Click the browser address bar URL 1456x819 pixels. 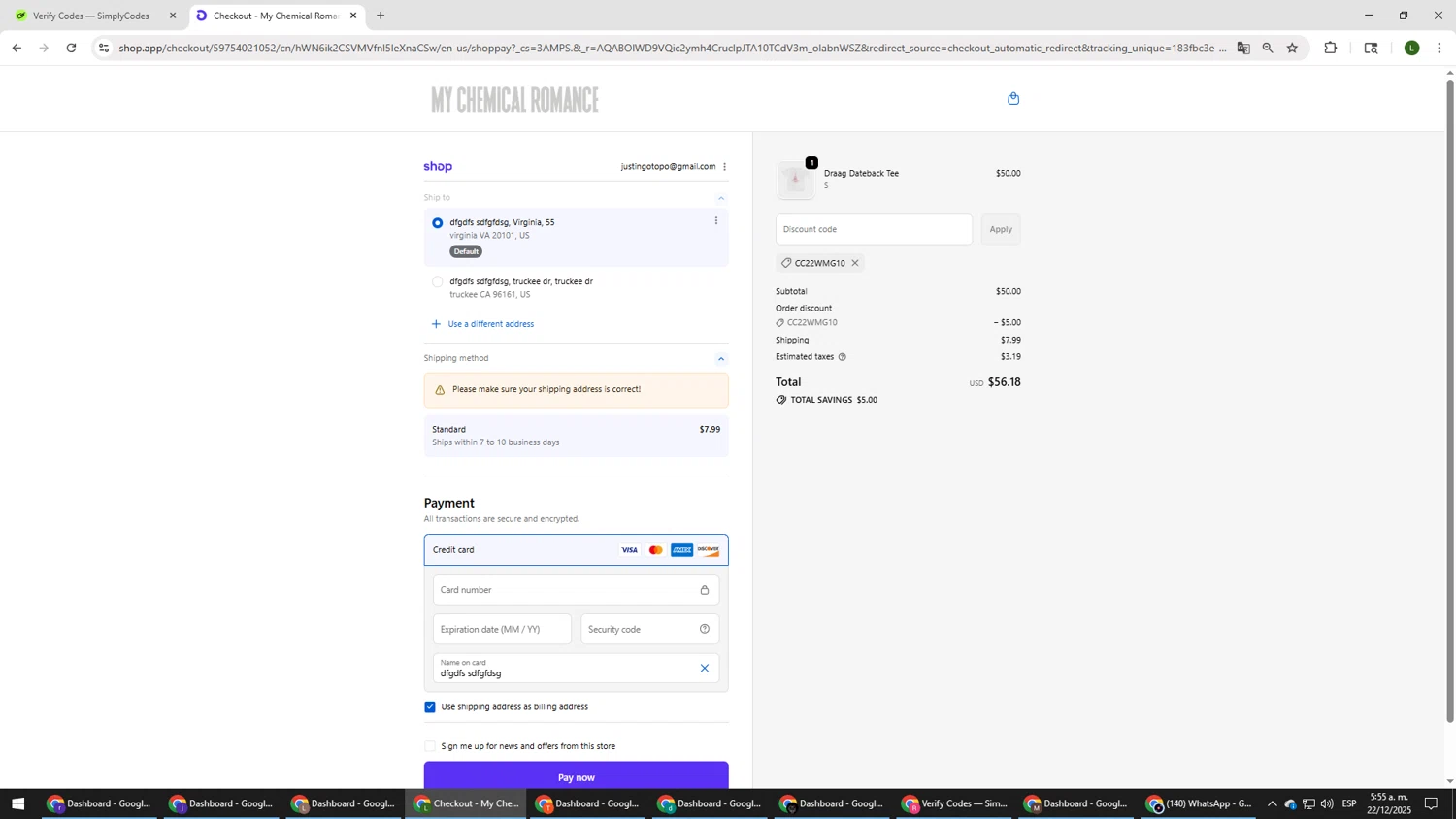tap(672, 48)
